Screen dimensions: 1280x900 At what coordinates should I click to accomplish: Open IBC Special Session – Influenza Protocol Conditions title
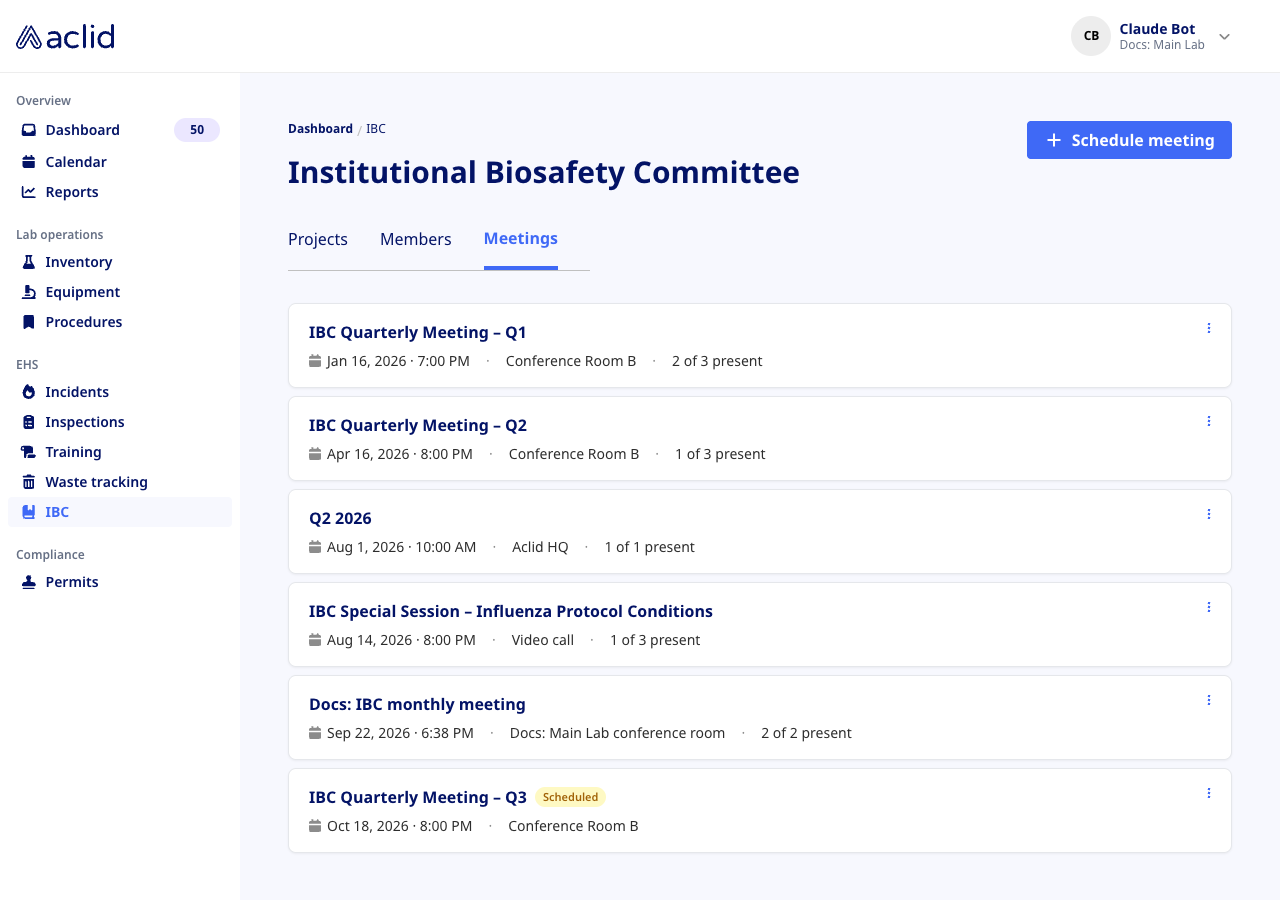tap(511, 611)
